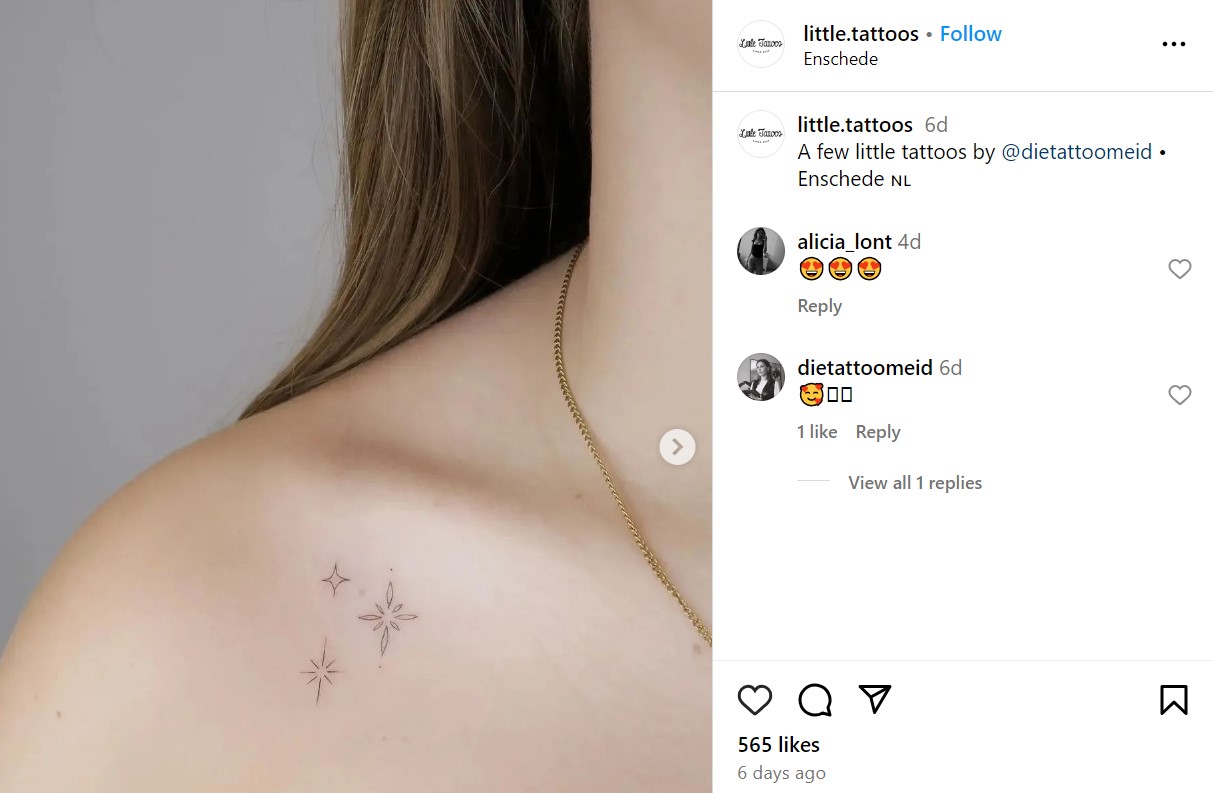The image size is (1213, 793).
Task: Like the post using the heart icon
Action: click(x=754, y=700)
